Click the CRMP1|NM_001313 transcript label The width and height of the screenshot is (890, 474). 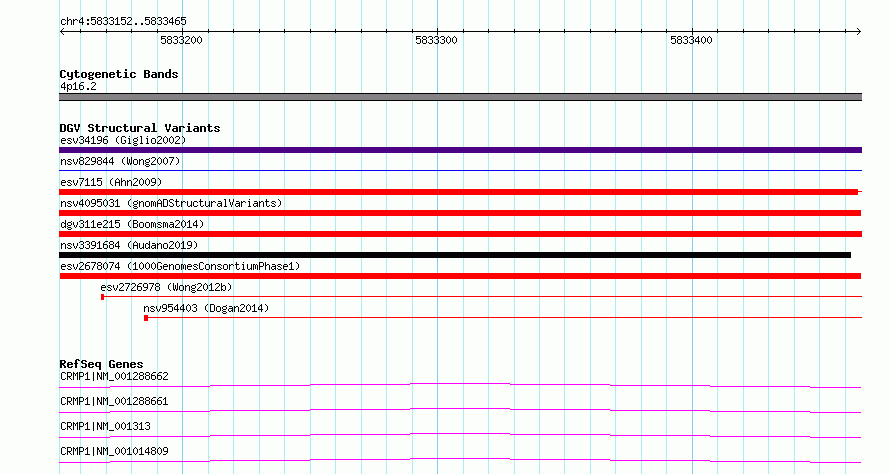point(106,426)
